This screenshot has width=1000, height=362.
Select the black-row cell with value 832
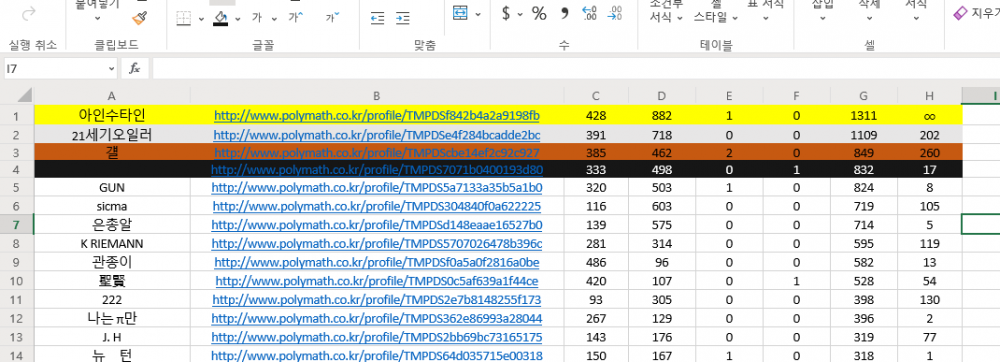(864, 170)
